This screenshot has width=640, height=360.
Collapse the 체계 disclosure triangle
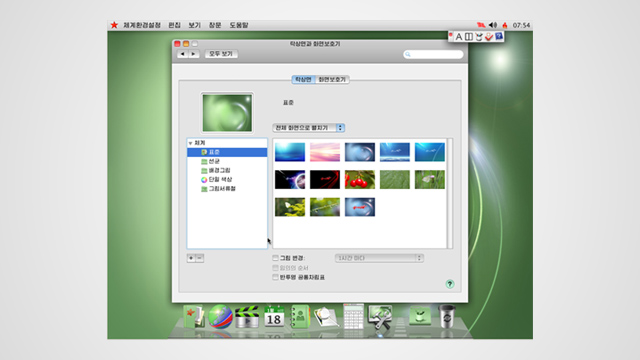190,143
